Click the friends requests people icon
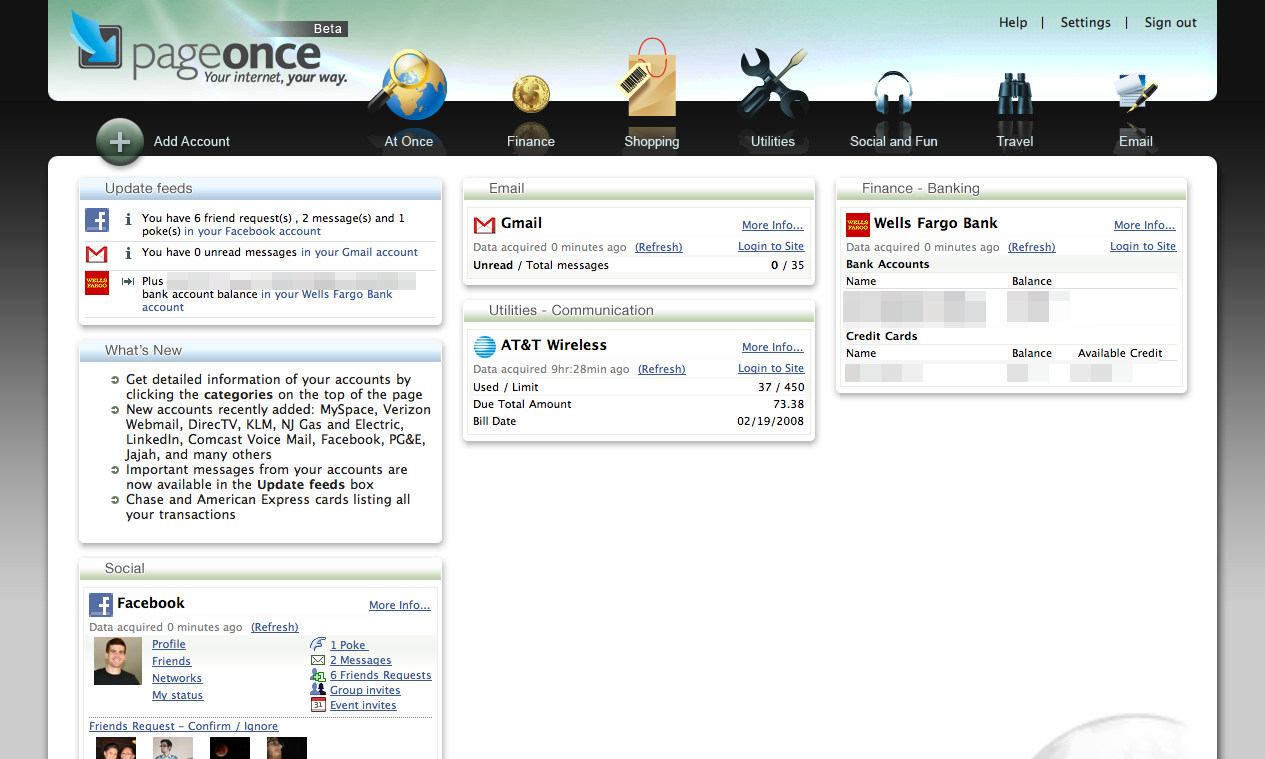This screenshot has width=1265, height=759. [318, 675]
